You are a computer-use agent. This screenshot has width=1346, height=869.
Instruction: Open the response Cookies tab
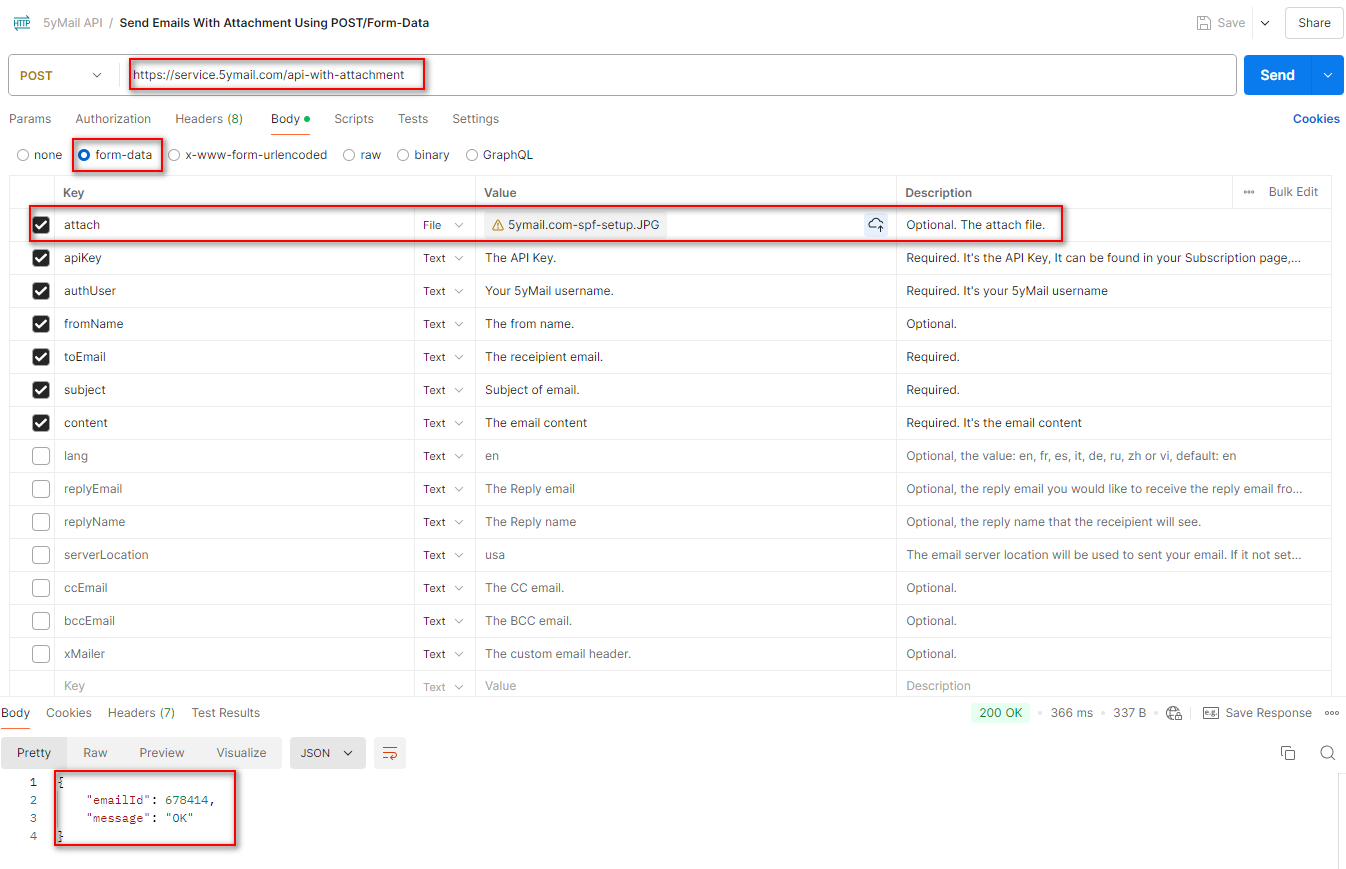[x=69, y=713]
